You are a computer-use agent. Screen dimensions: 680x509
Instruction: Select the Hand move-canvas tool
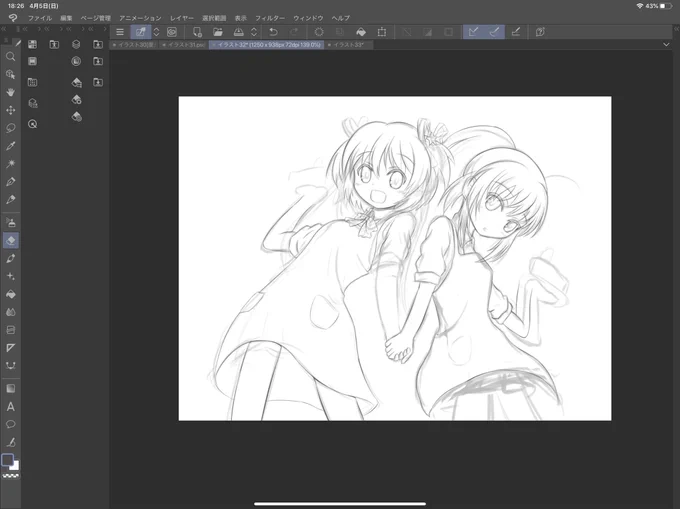pos(10,92)
